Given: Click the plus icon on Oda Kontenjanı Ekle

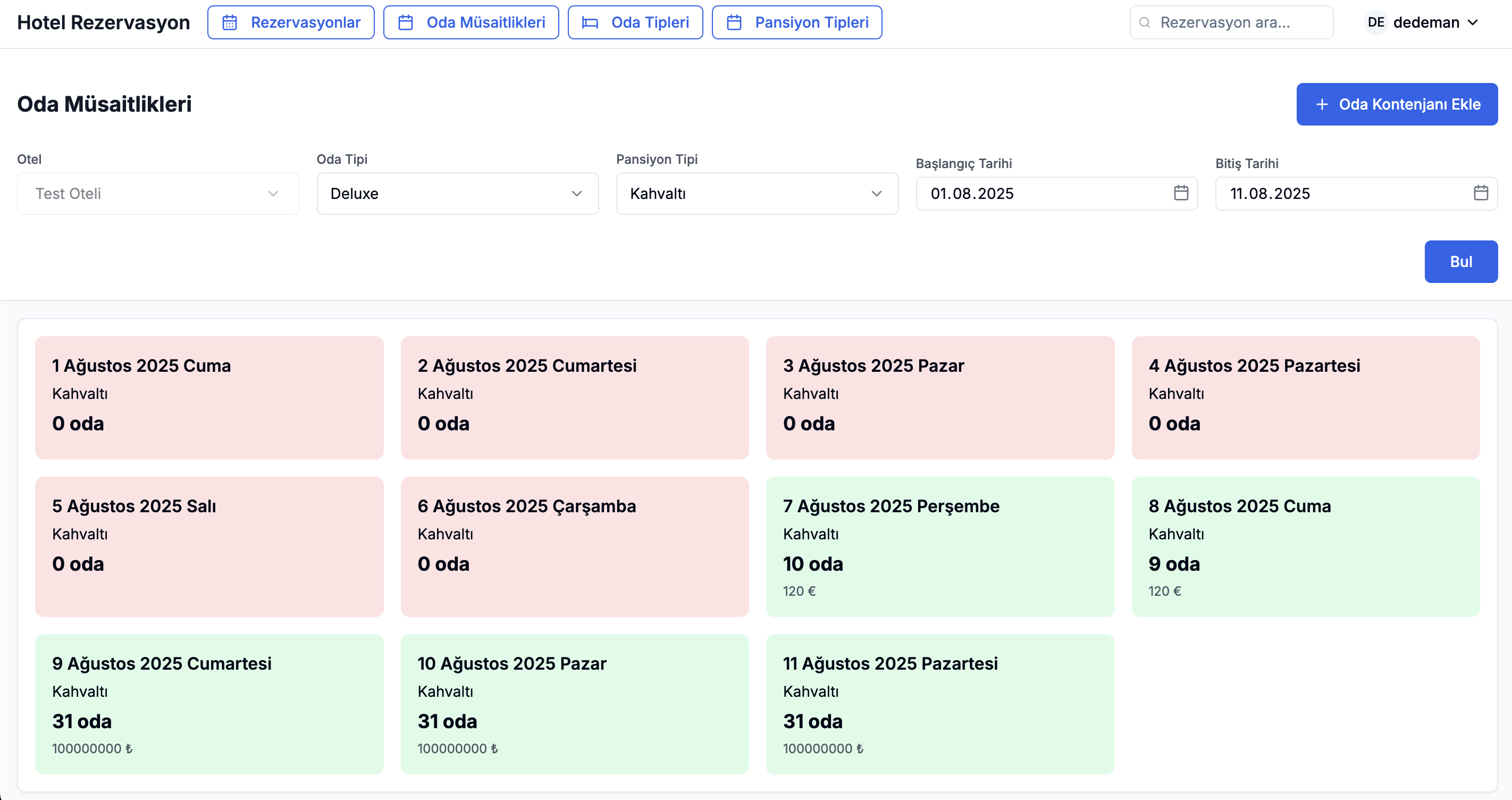Looking at the screenshot, I should [1322, 104].
